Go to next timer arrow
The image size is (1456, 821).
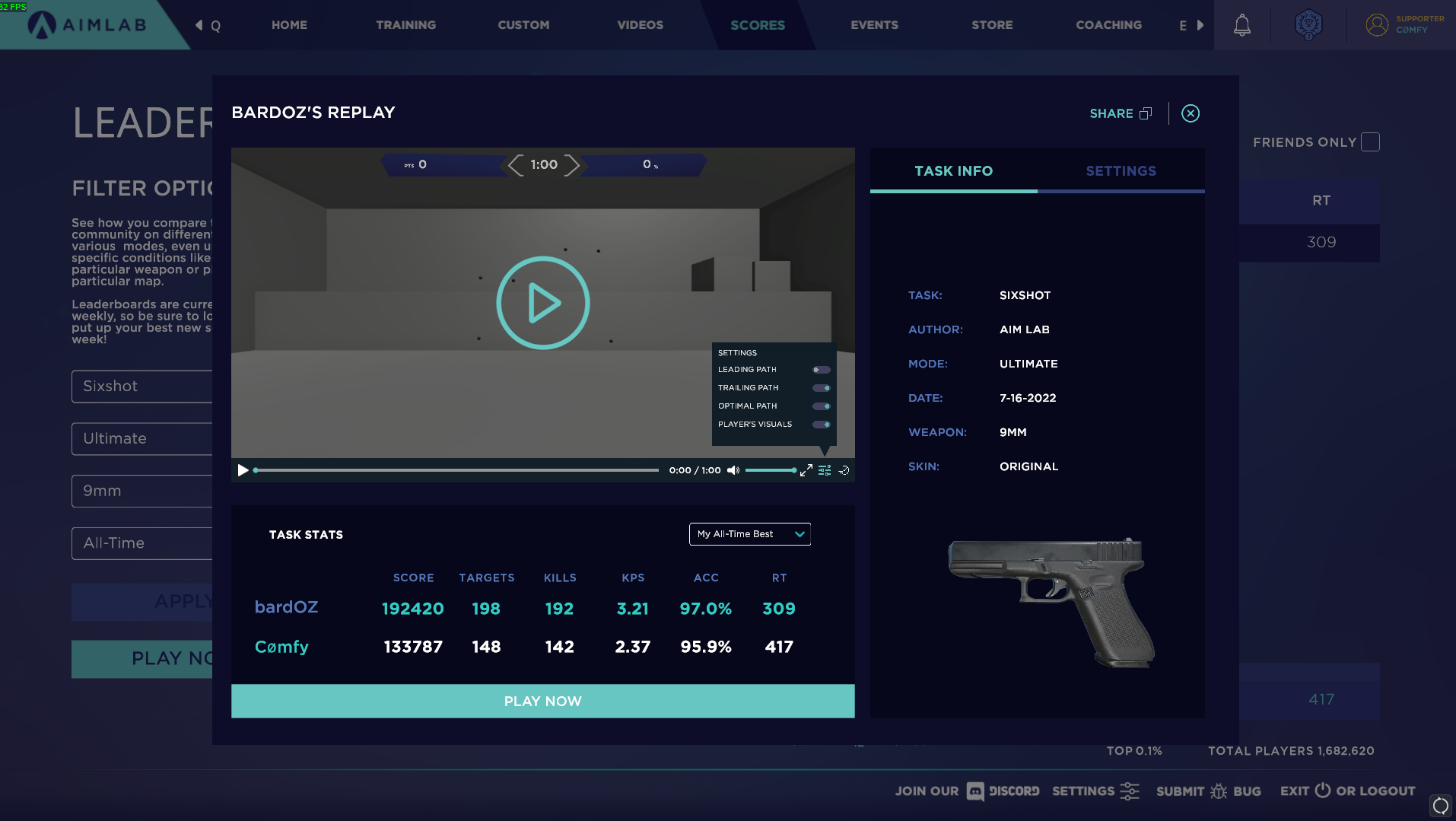(572, 164)
